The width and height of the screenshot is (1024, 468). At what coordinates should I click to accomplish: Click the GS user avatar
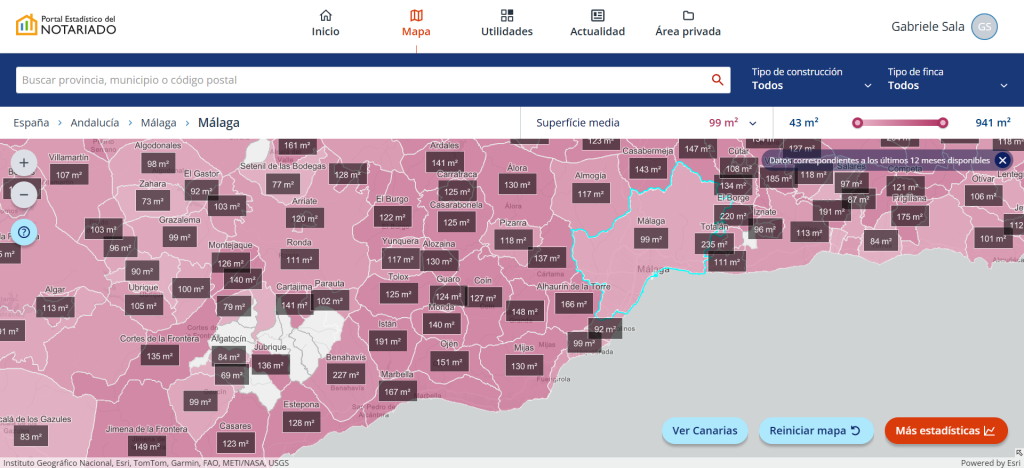pyautogui.click(x=984, y=27)
